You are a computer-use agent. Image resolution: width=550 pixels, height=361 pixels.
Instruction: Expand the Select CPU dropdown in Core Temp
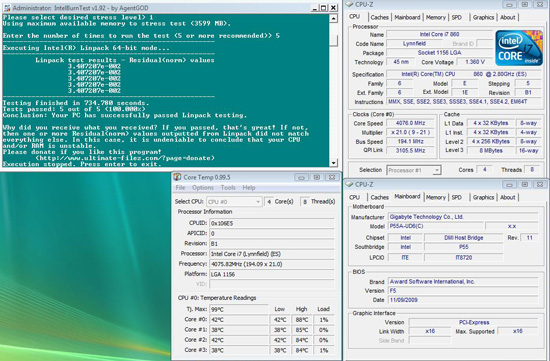[234, 202]
